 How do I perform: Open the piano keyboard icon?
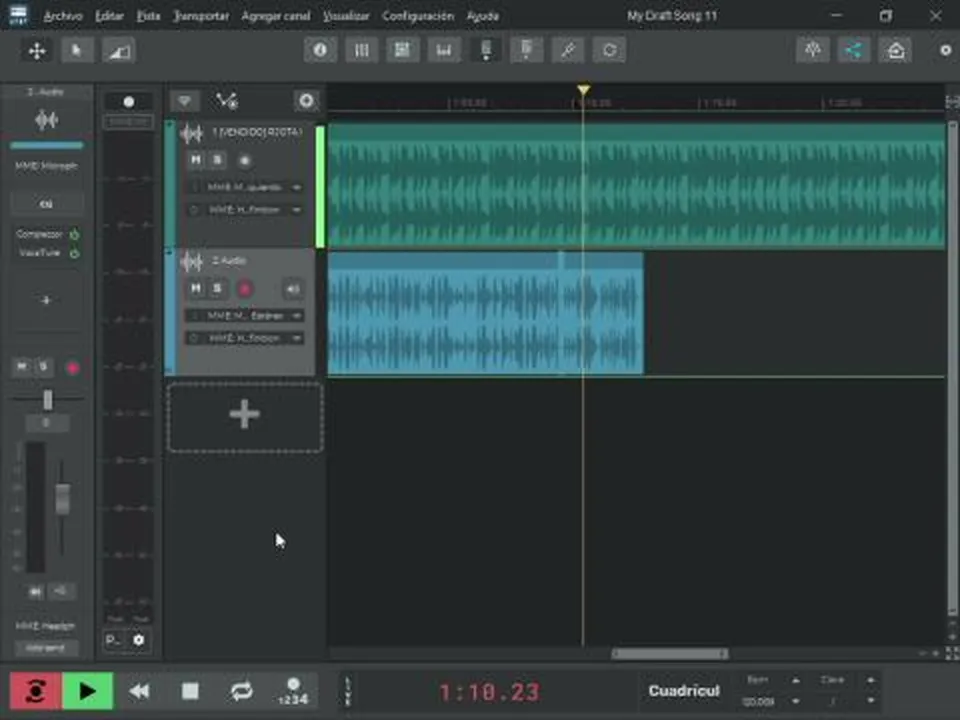tap(444, 50)
